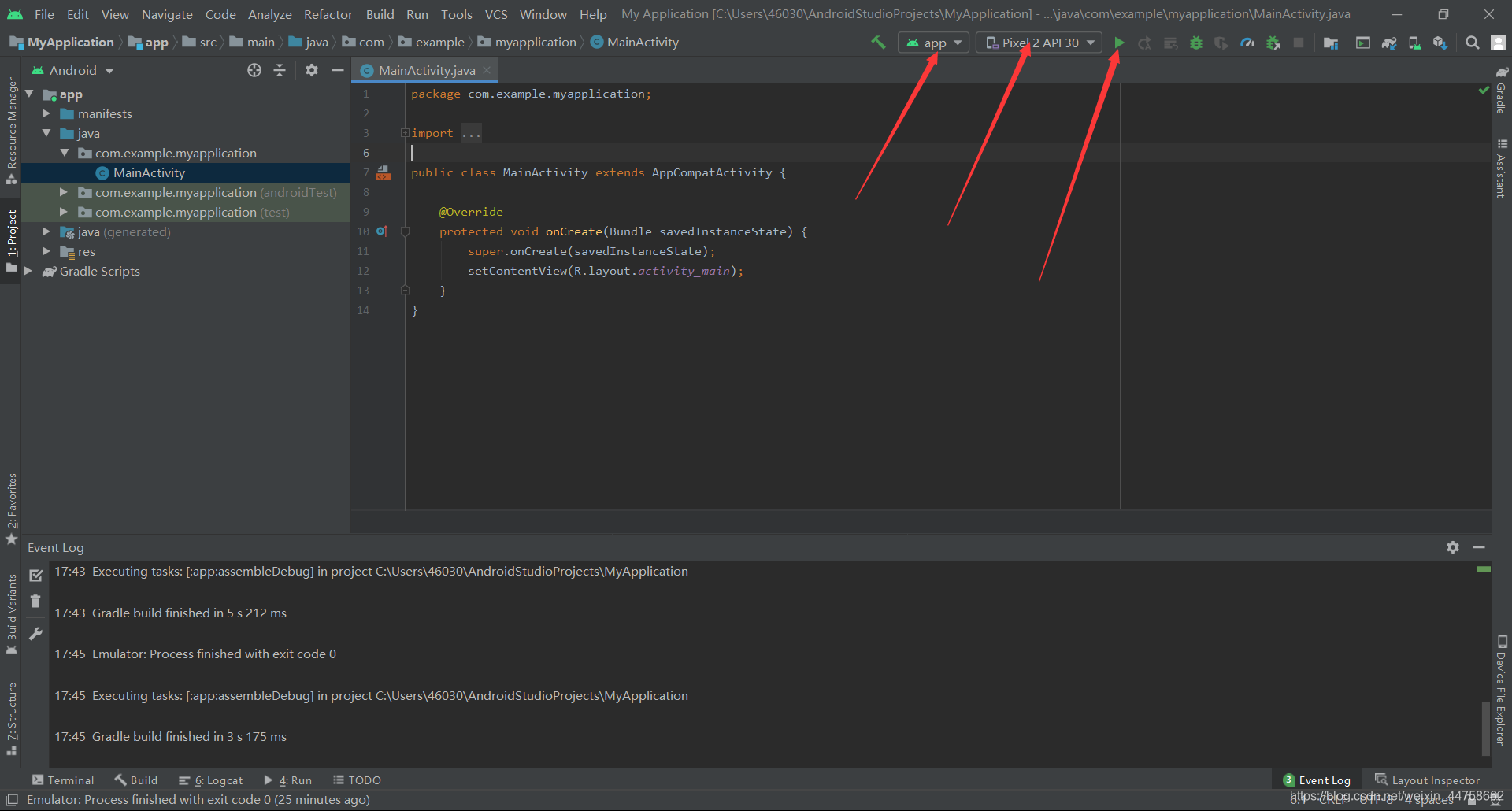Open the Refactor menu
1512x811 pixels.
pyautogui.click(x=328, y=14)
